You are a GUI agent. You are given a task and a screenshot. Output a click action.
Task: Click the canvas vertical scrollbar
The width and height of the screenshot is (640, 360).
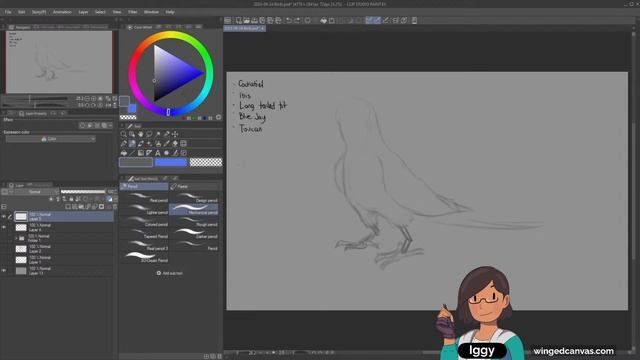click(633, 190)
